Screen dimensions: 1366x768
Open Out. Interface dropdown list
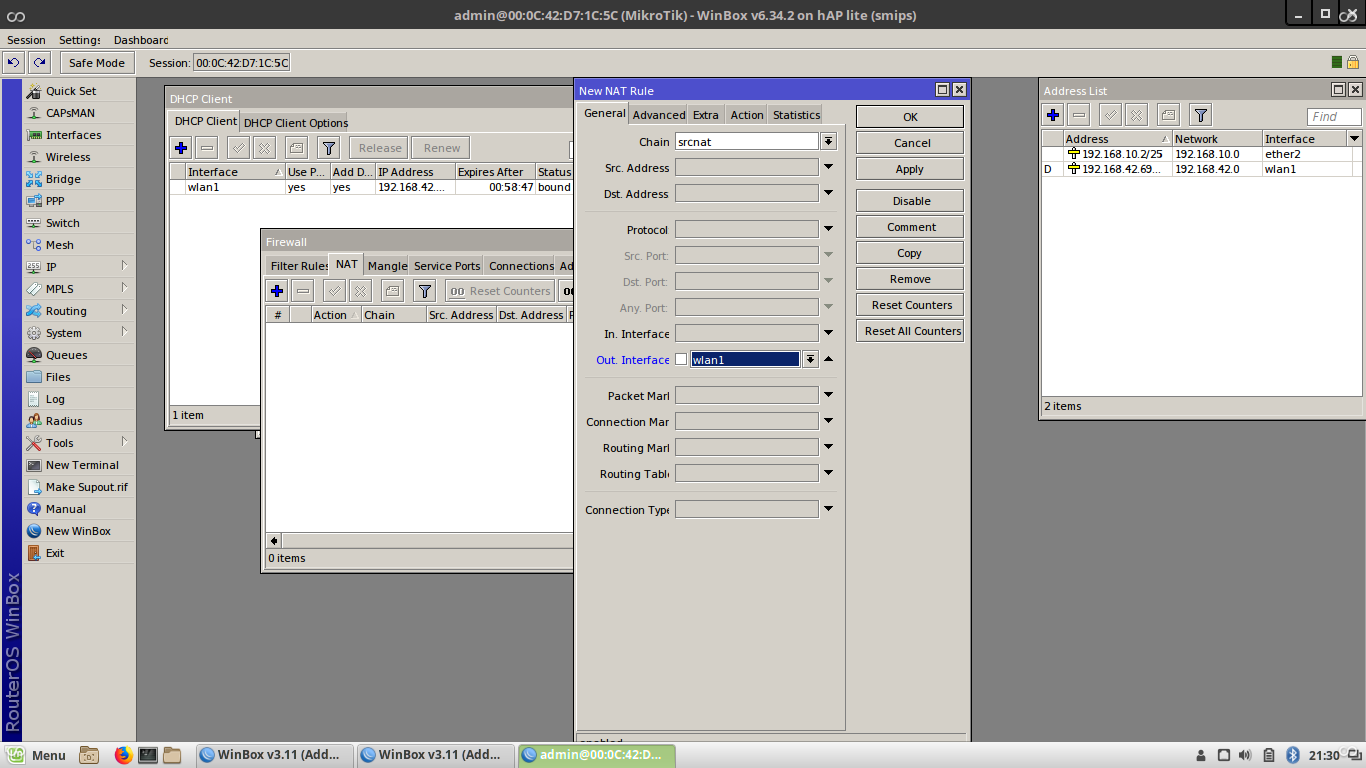(810, 359)
